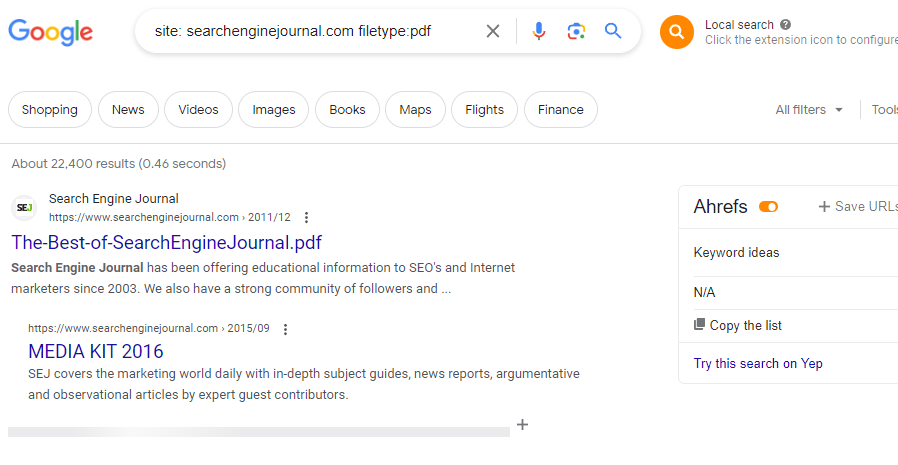Open the Maps filter
Image resolution: width=898 pixels, height=465 pixels.
click(x=415, y=110)
